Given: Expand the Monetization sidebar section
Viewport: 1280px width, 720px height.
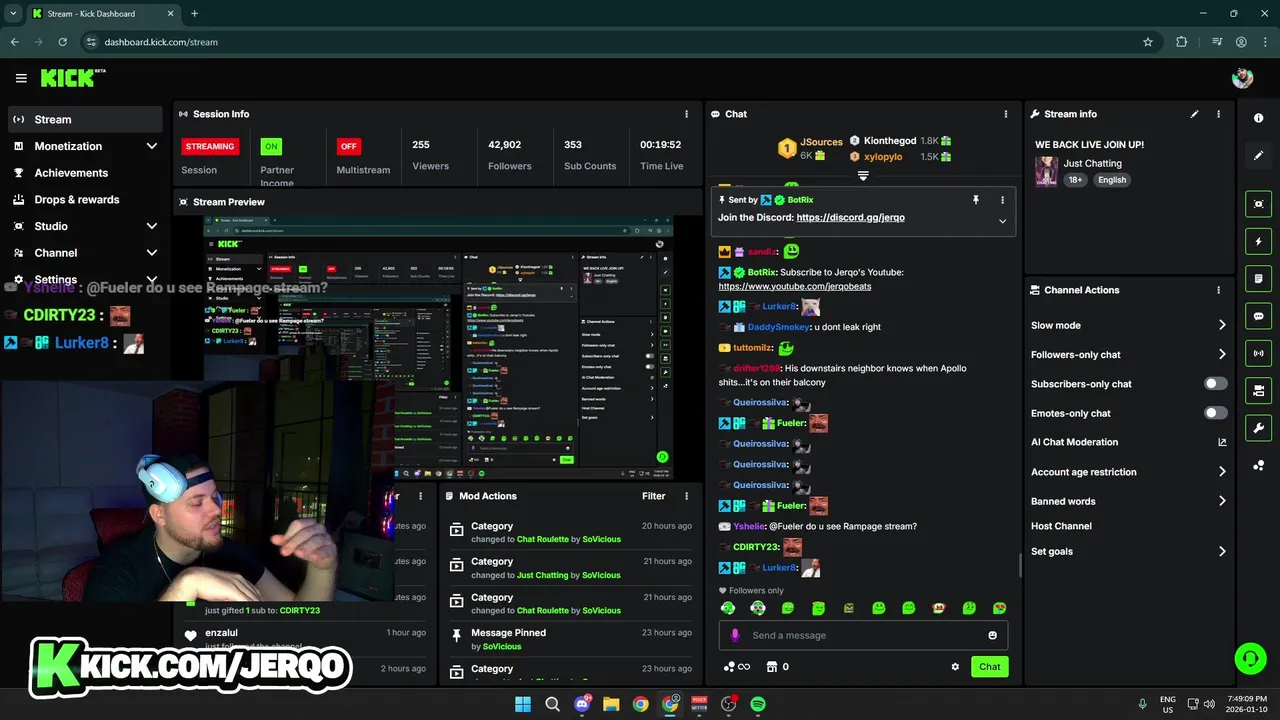Looking at the screenshot, I should pyautogui.click(x=152, y=146).
